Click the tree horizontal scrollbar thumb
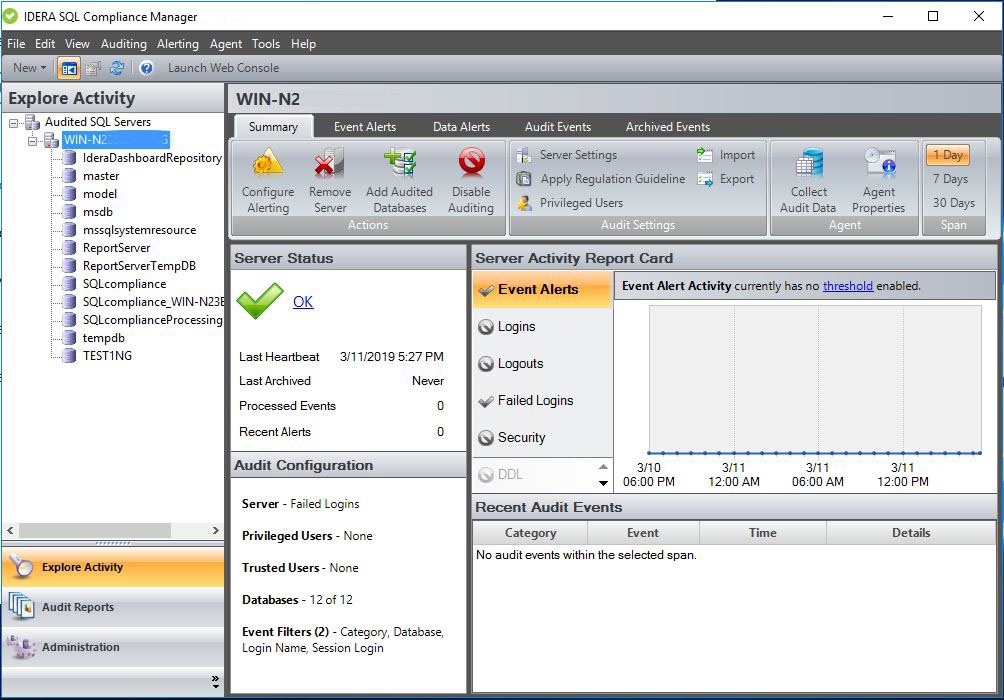The width and height of the screenshot is (1004, 700). tap(95, 530)
